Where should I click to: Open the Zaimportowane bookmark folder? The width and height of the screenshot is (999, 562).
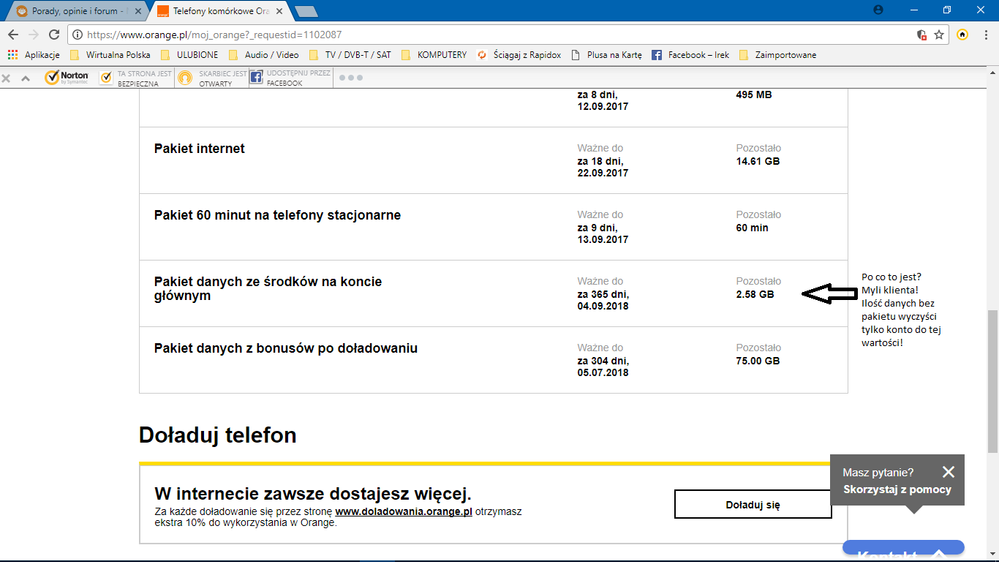[777, 55]
